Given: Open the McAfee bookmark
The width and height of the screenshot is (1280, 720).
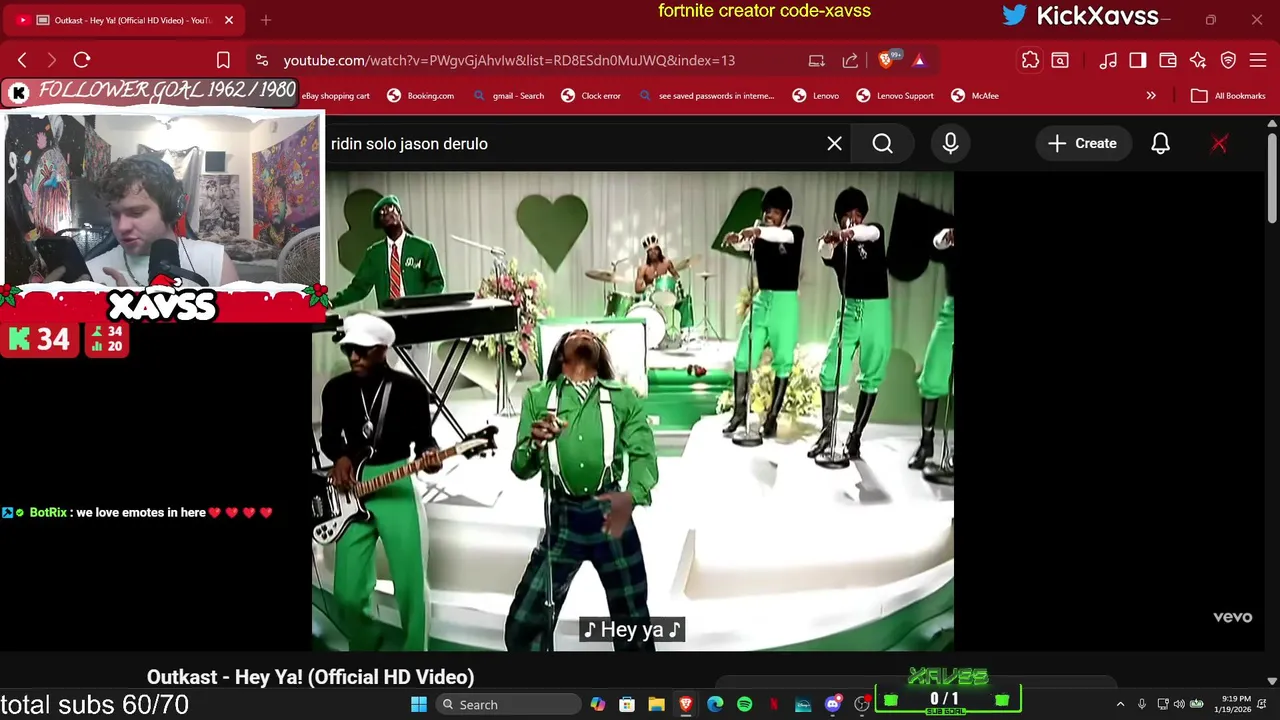Looking at the screenshot, I should coord(975,95).
